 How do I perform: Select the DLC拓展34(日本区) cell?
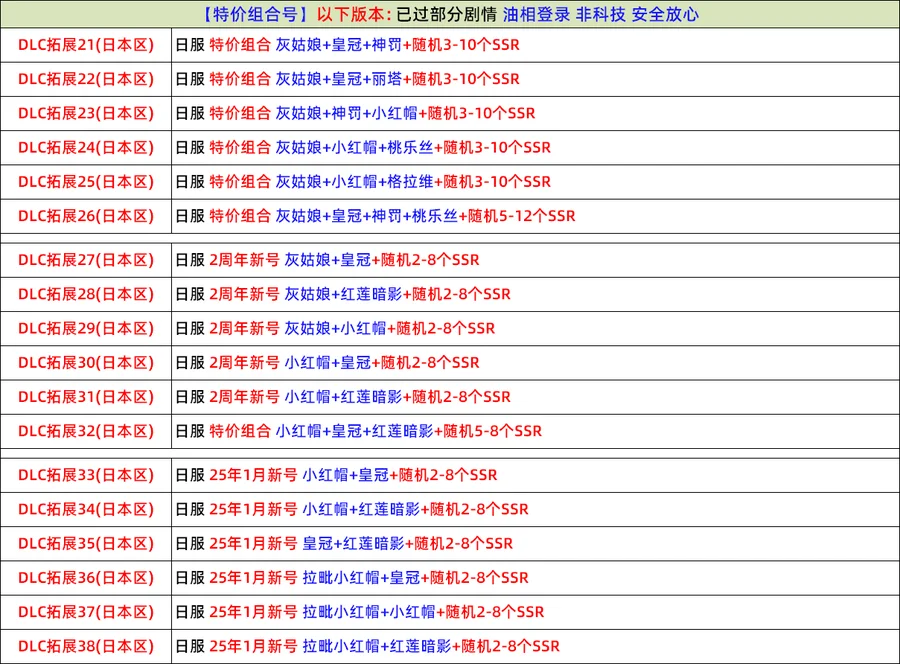(x=86, y=510)
